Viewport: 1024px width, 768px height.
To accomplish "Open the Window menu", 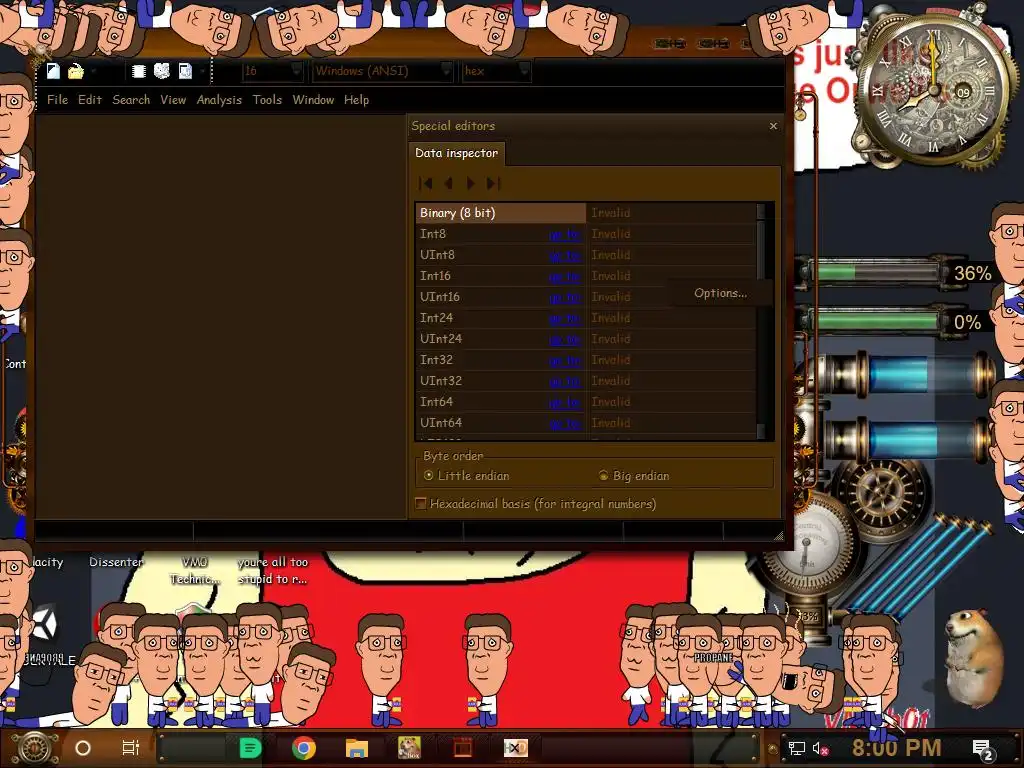I will [313, 99].
